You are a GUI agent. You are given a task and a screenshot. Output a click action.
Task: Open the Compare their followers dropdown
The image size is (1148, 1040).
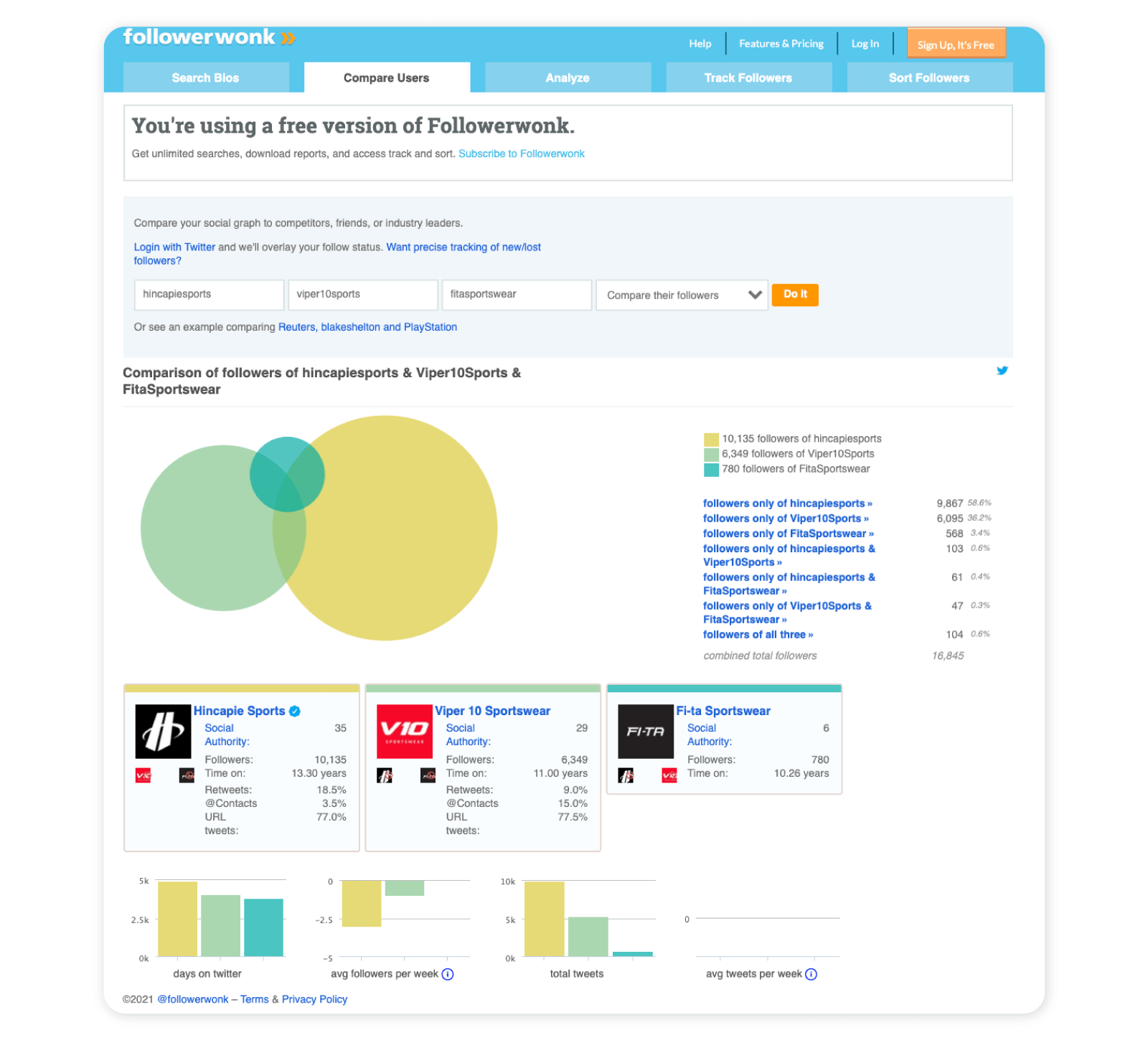pyautogui.click(x=680, y=295)
